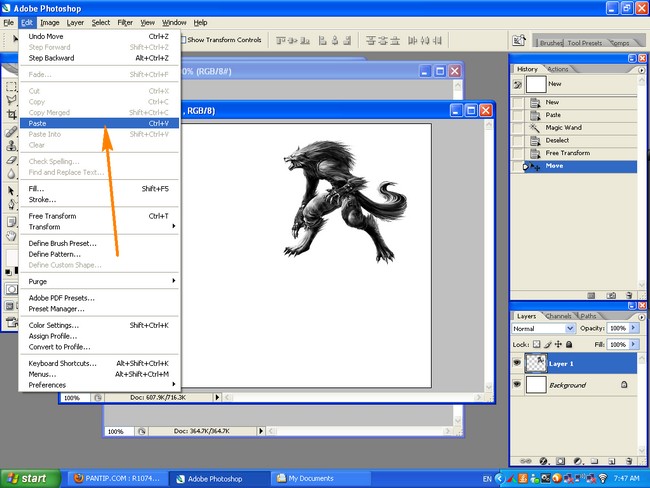Hide the Background layer eye icon

click(517, 384)
